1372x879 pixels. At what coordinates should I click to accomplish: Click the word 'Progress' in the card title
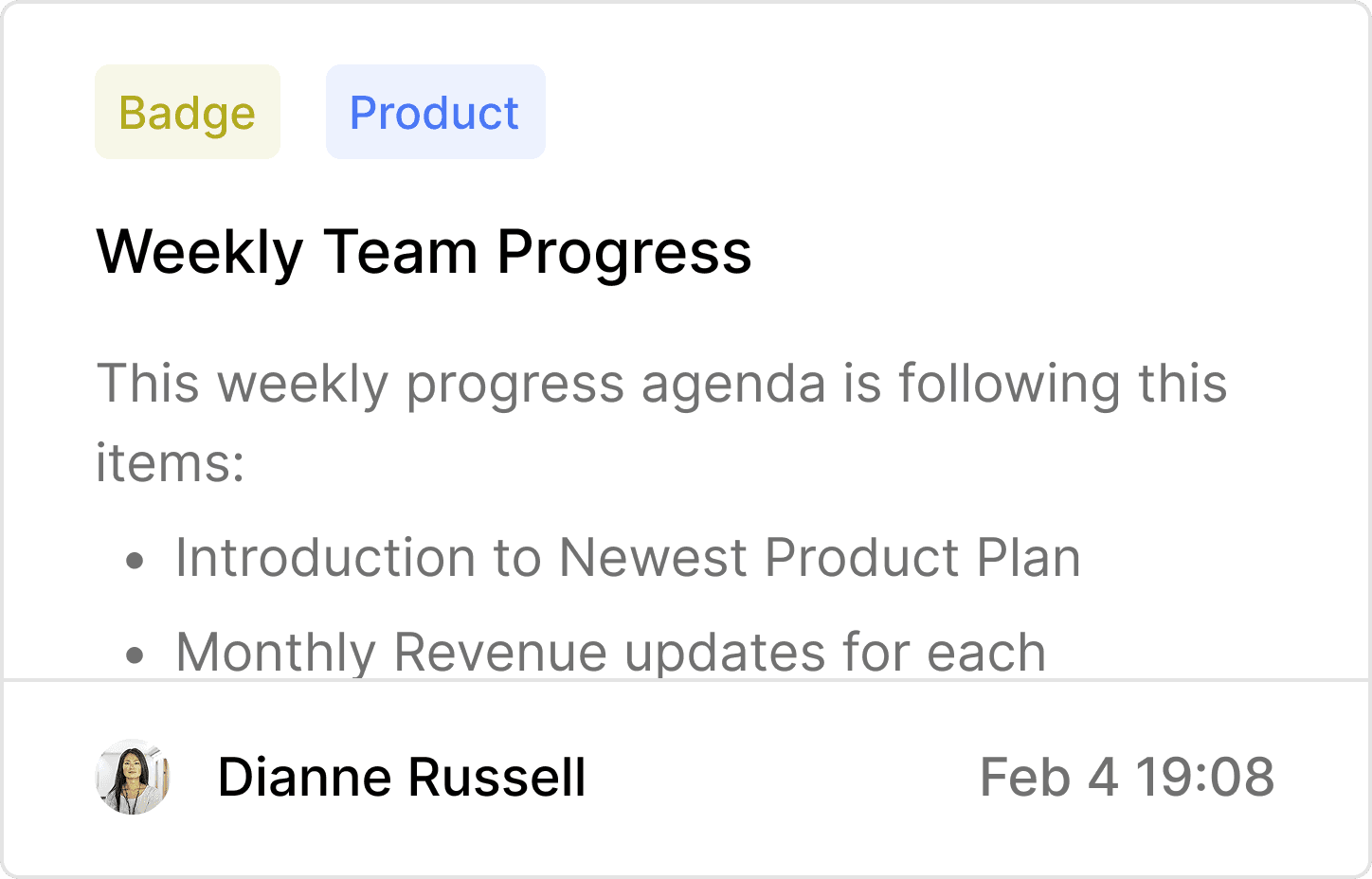624,254
